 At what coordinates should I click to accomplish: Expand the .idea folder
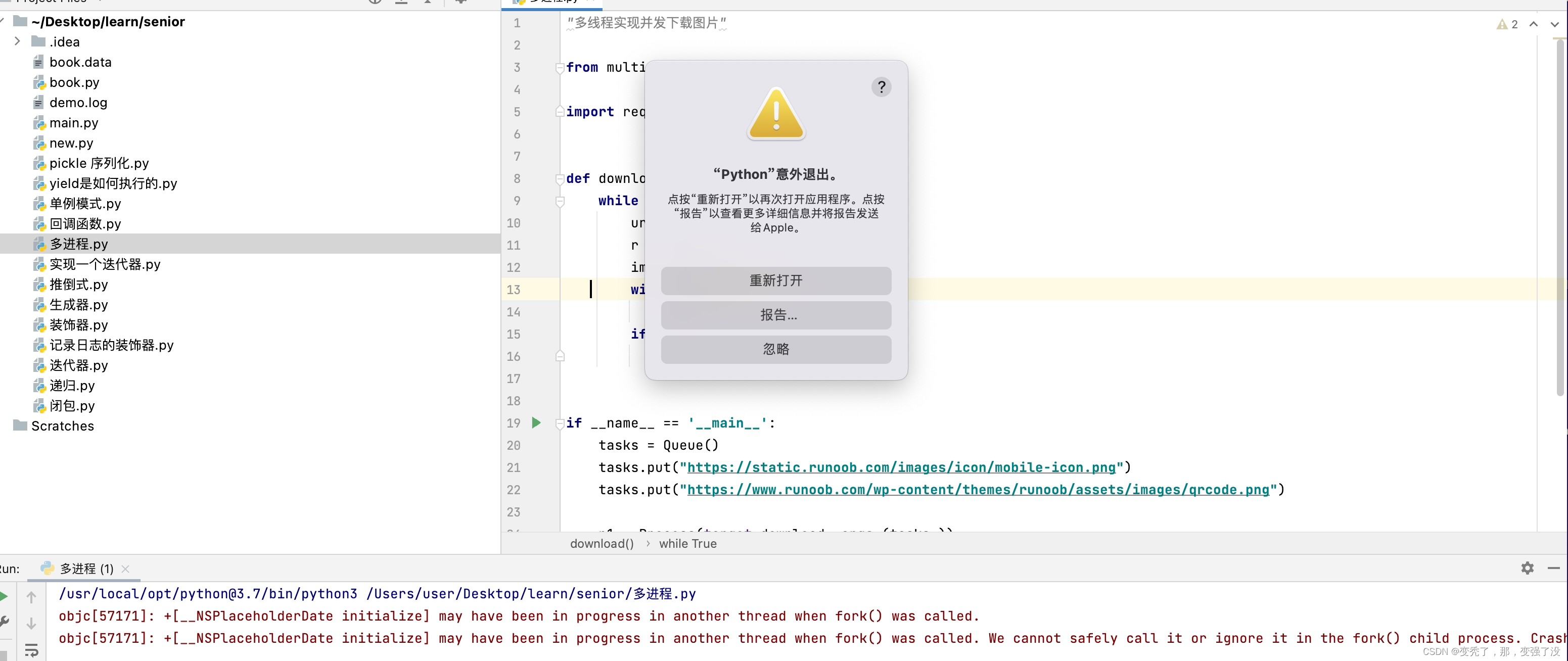coord(17,41)
